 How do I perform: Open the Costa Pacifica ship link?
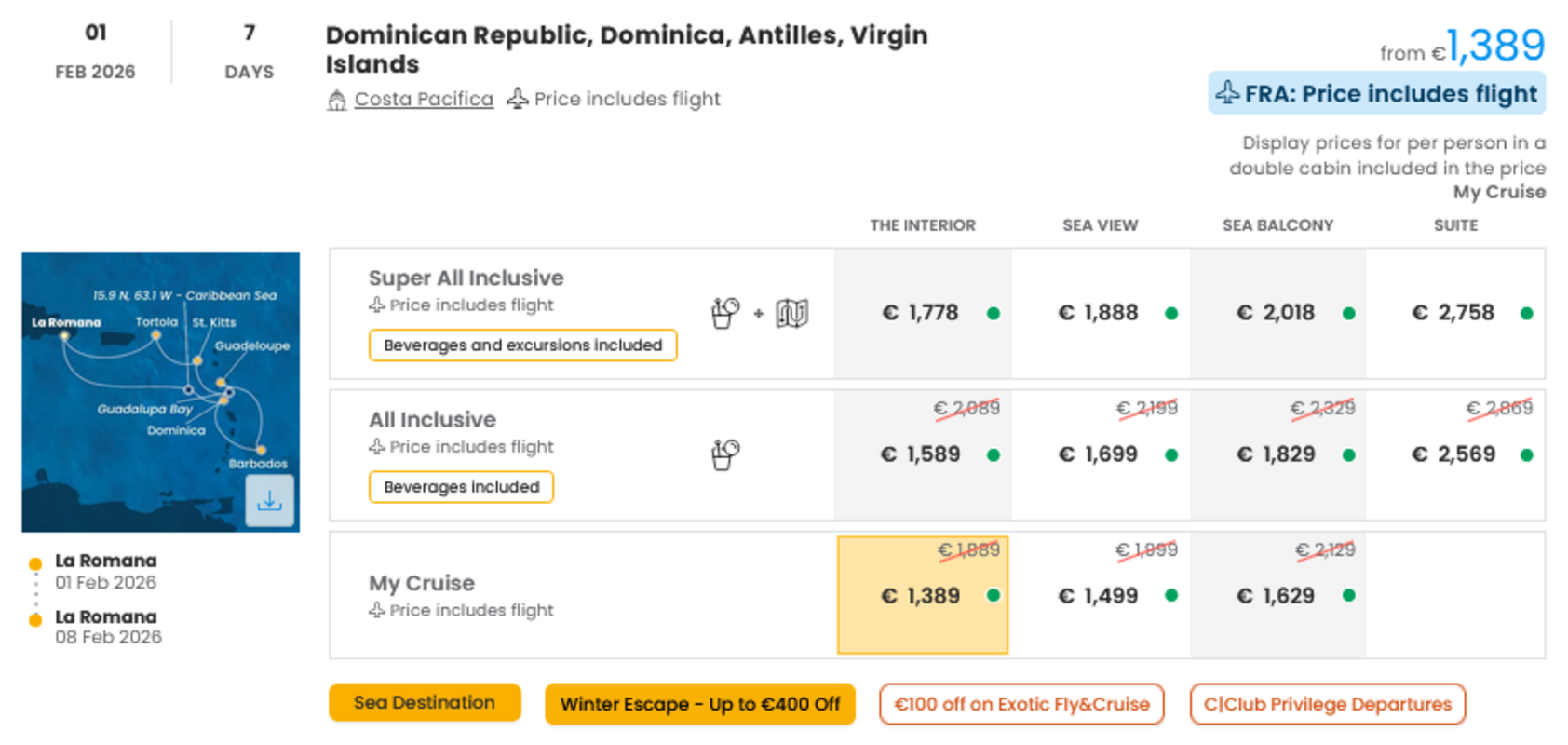(x=424, y=99)
